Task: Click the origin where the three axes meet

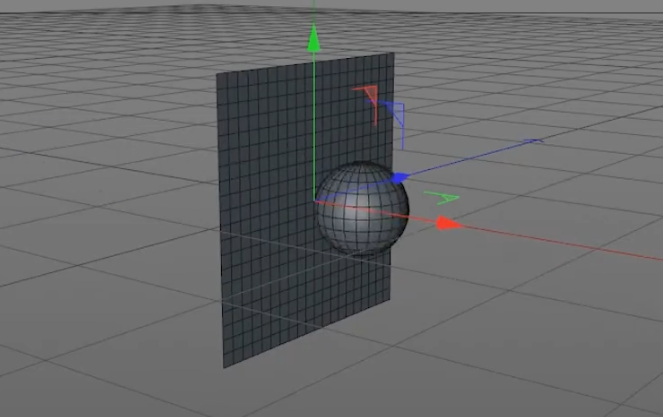Action: 315,200
